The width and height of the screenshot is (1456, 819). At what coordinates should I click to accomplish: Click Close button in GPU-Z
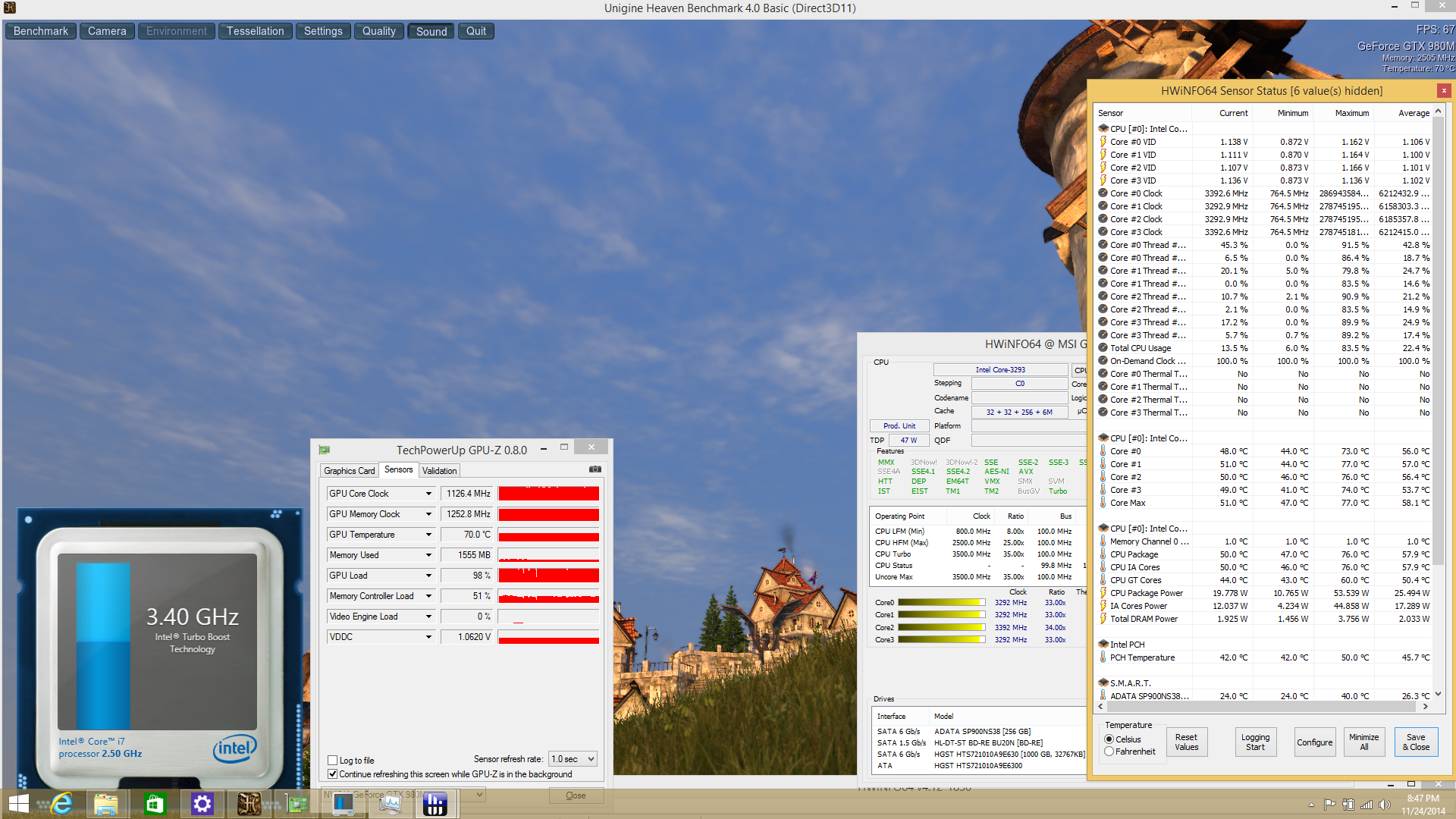pos(576,795)
